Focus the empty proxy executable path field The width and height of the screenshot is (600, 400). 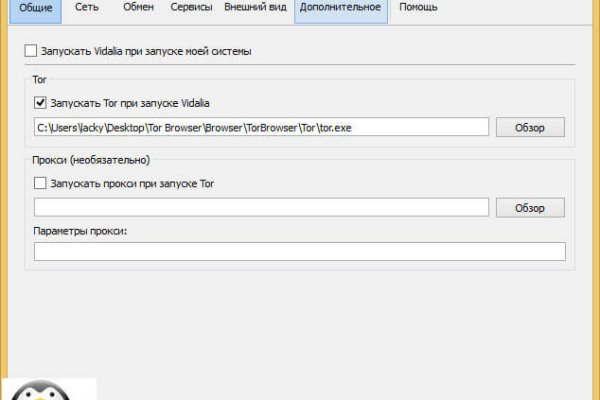pyautogui.click(x=260, y=207)
